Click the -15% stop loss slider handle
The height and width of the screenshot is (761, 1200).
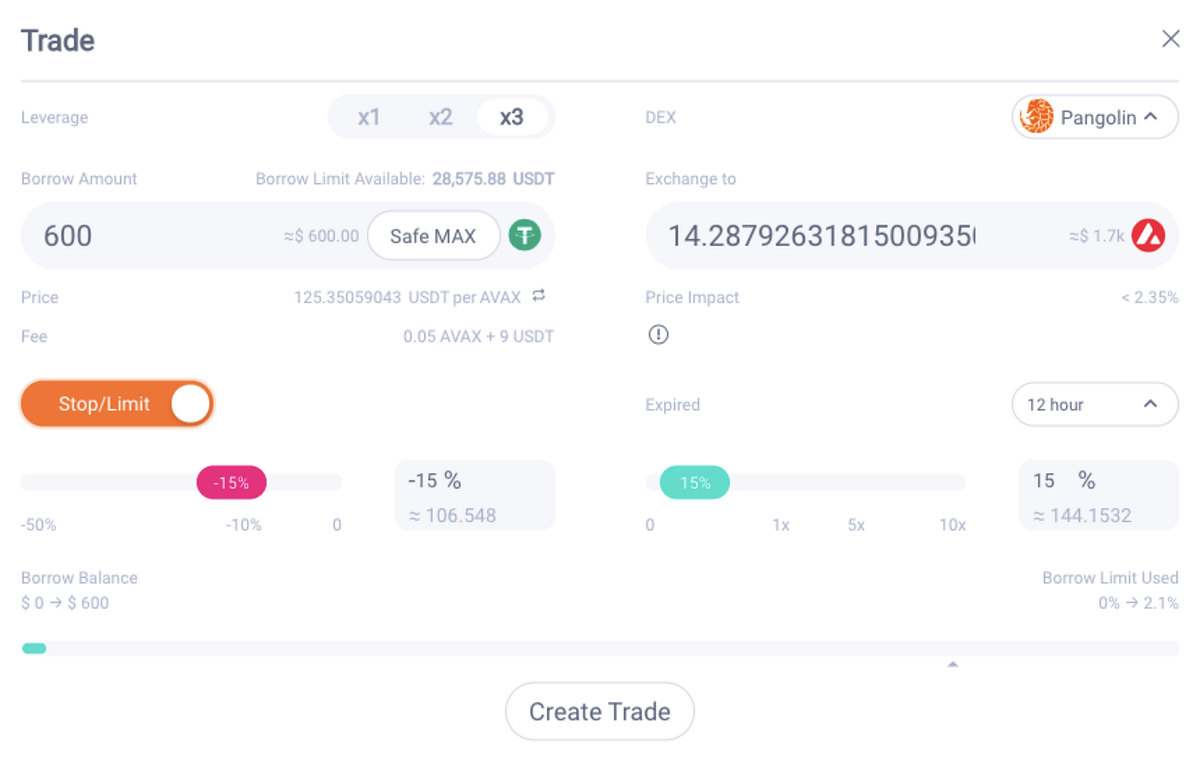[231, 482]
